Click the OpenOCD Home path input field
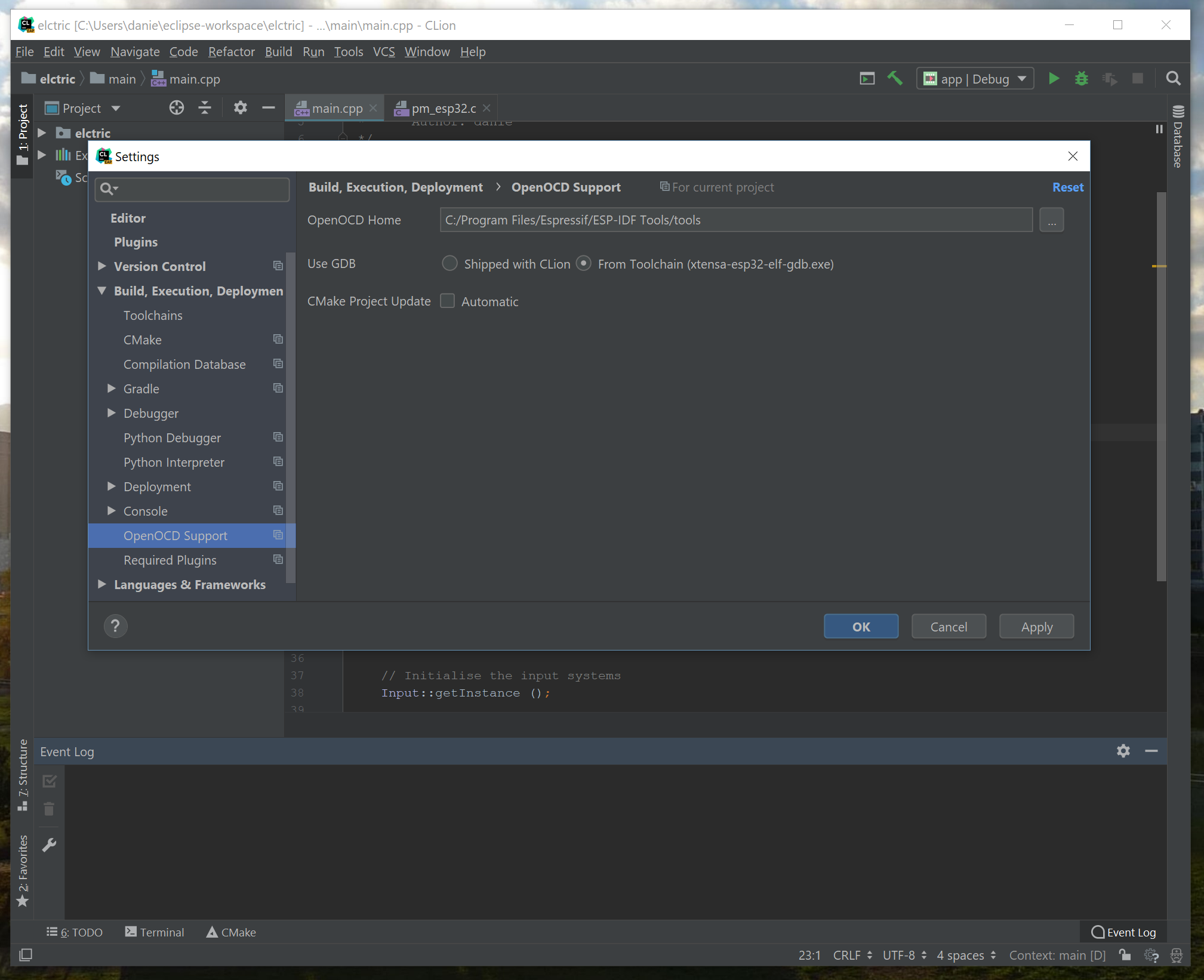This screenshot has width=1204, height=980. pos(736,220)
